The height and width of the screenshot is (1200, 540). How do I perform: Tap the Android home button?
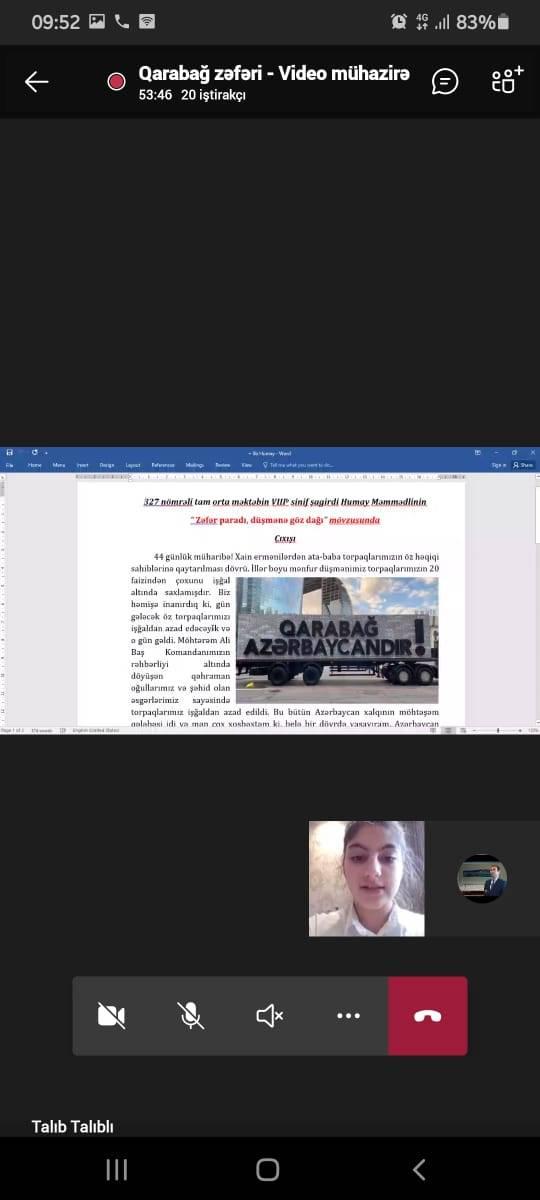click(x=268, y=1169)
